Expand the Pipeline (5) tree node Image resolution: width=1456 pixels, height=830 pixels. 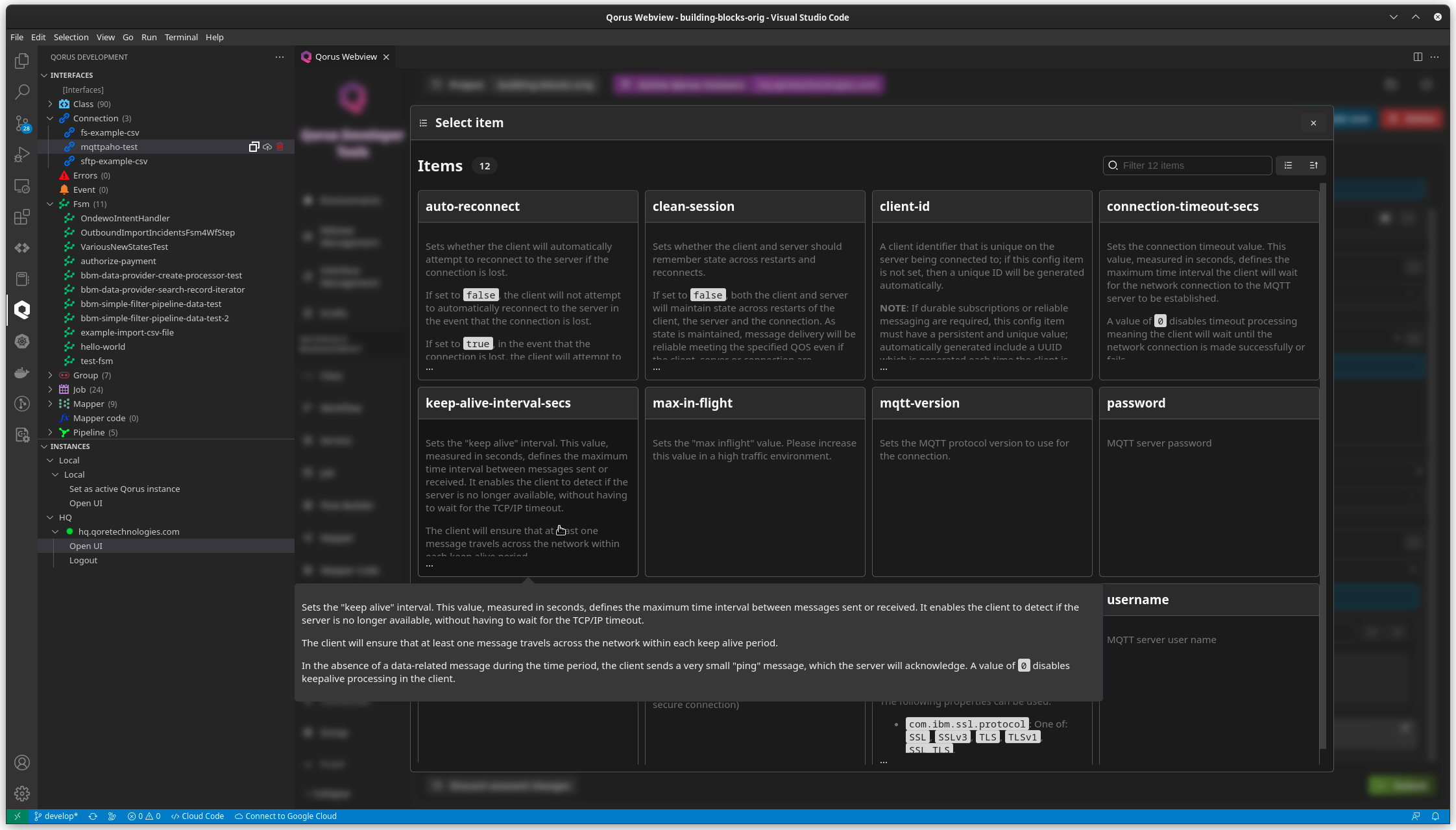pyautogui.click(x=50, y=432)
